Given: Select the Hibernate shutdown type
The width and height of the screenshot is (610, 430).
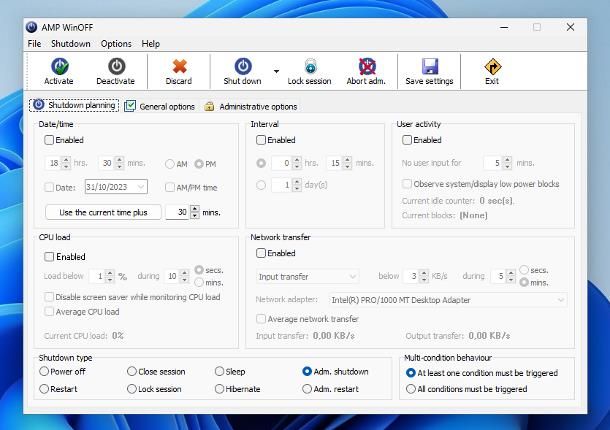Looking at the screenshot, I should pyautogui.click(x=219, y=389).
